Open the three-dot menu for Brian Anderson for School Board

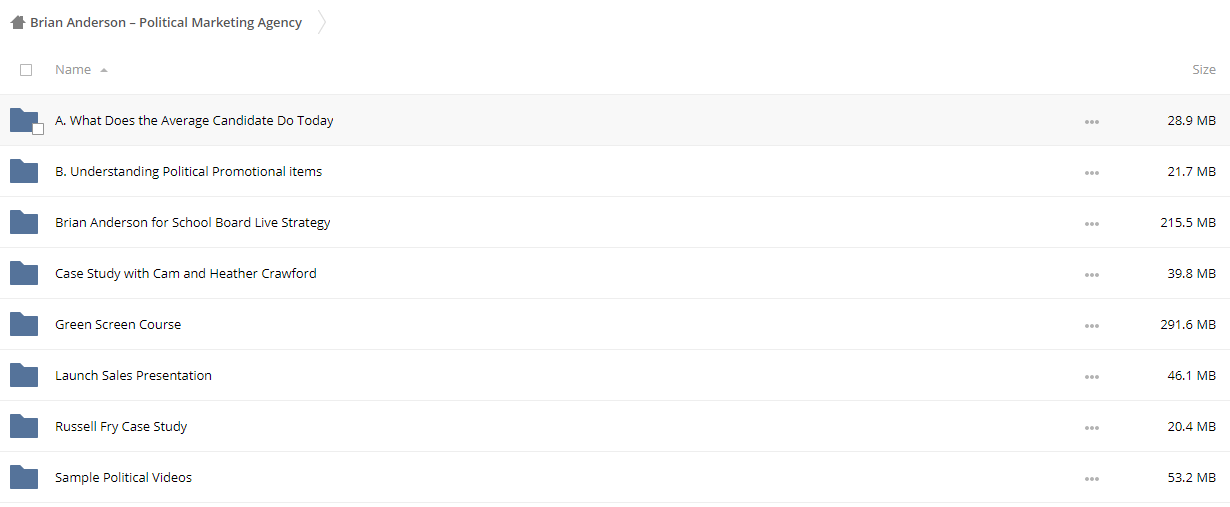1091,224
